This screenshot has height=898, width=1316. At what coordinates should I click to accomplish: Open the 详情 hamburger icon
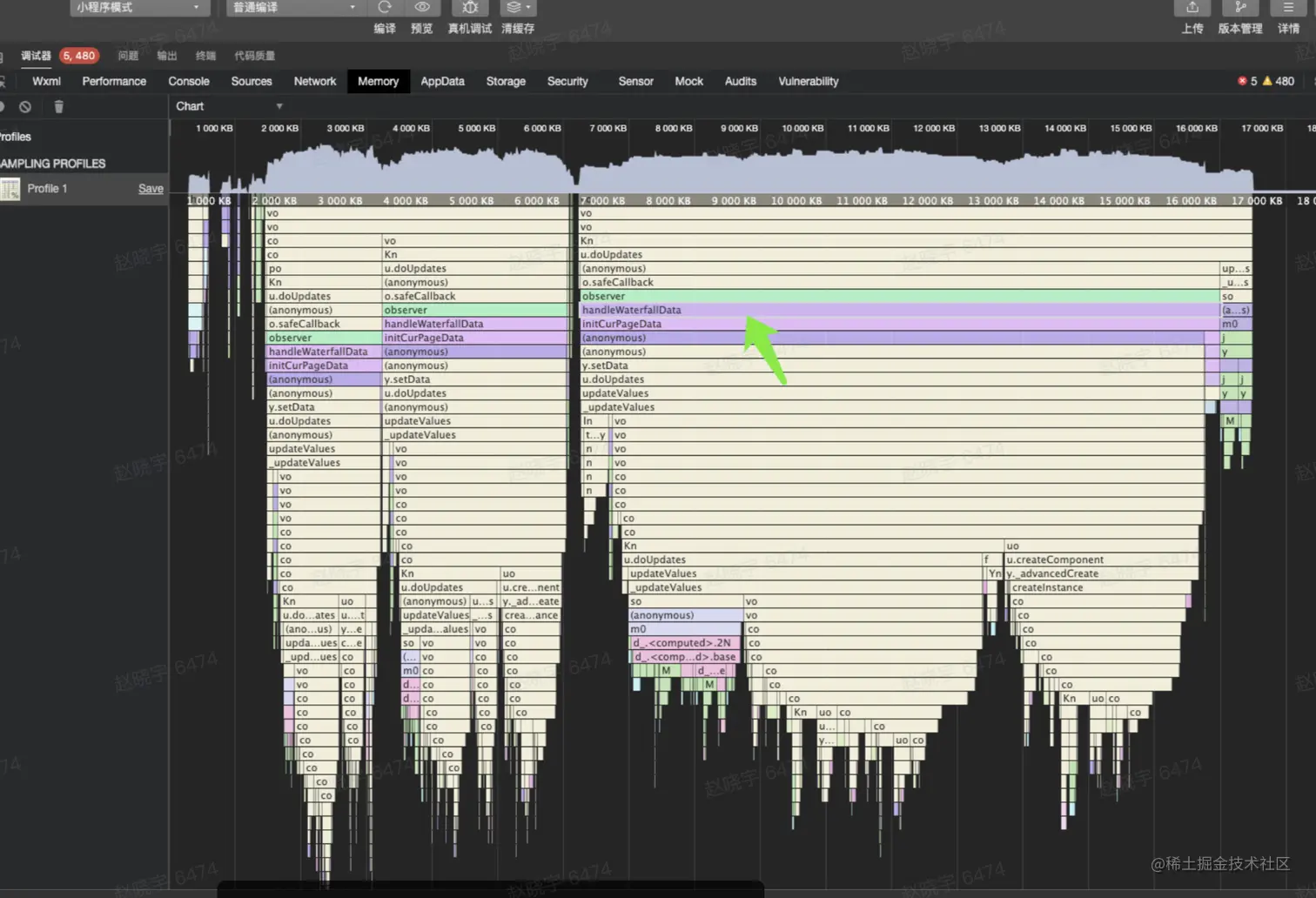(x=1288, y=8)
